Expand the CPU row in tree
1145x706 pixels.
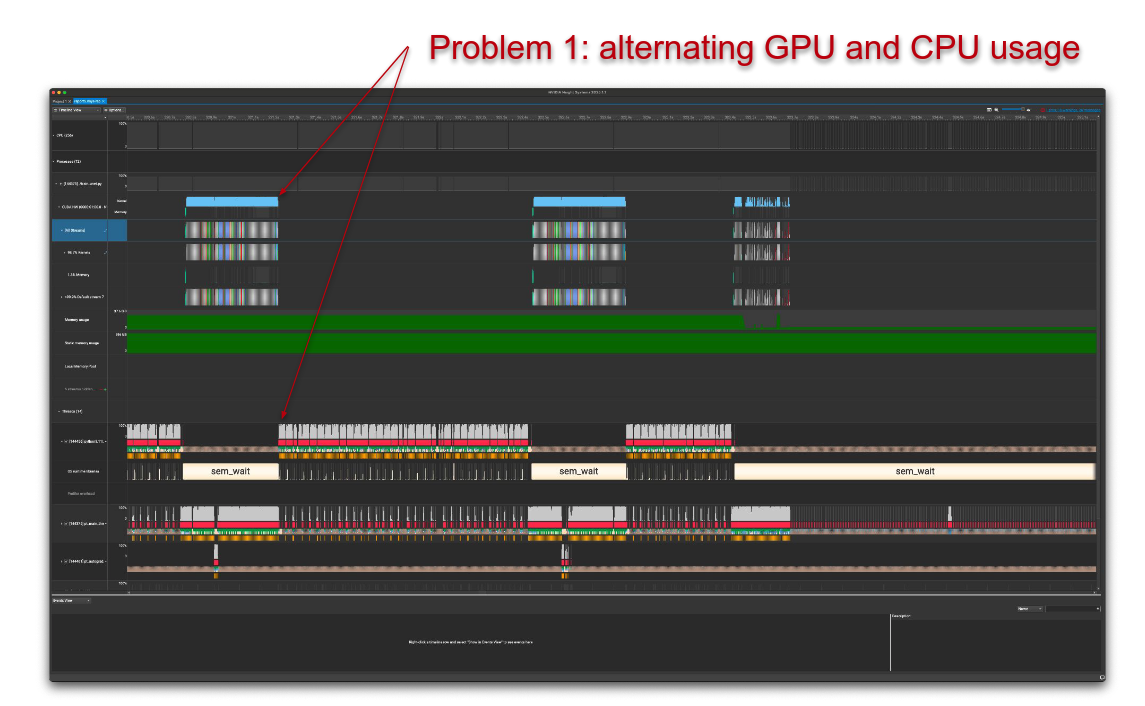point(54,134)
